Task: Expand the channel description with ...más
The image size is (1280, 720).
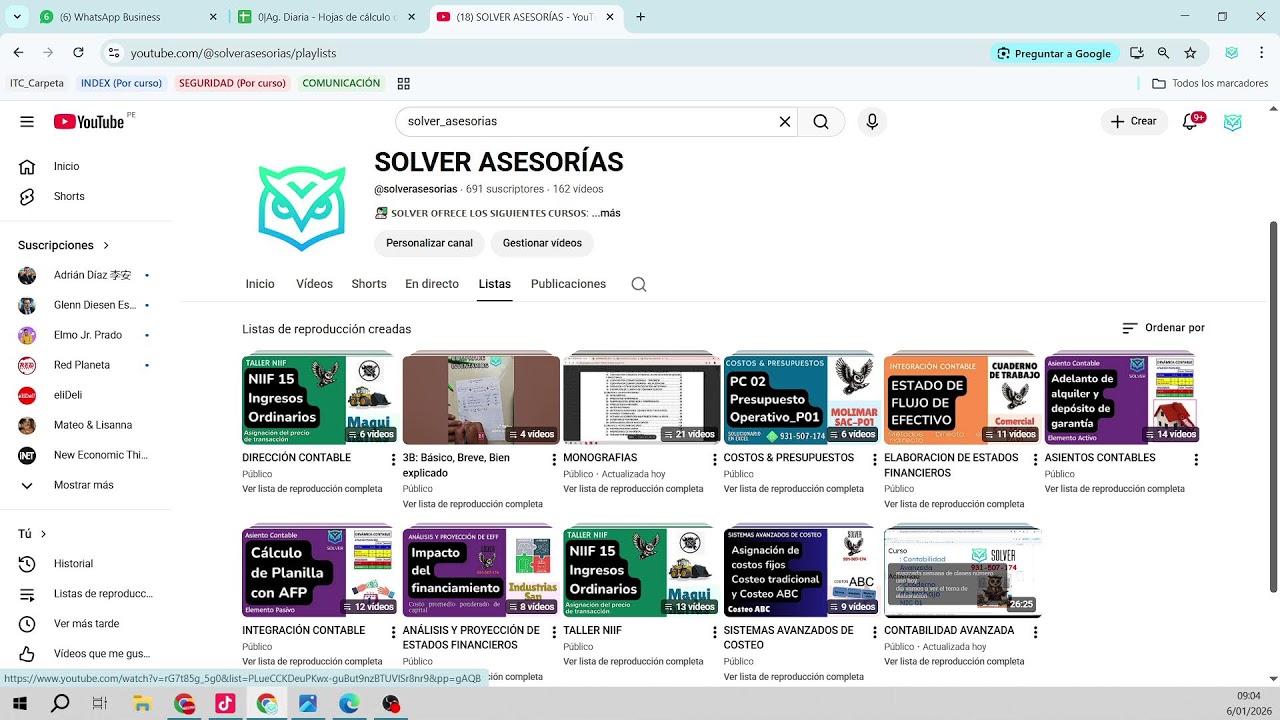Action: pyautogui.click(x=606, y=213)
